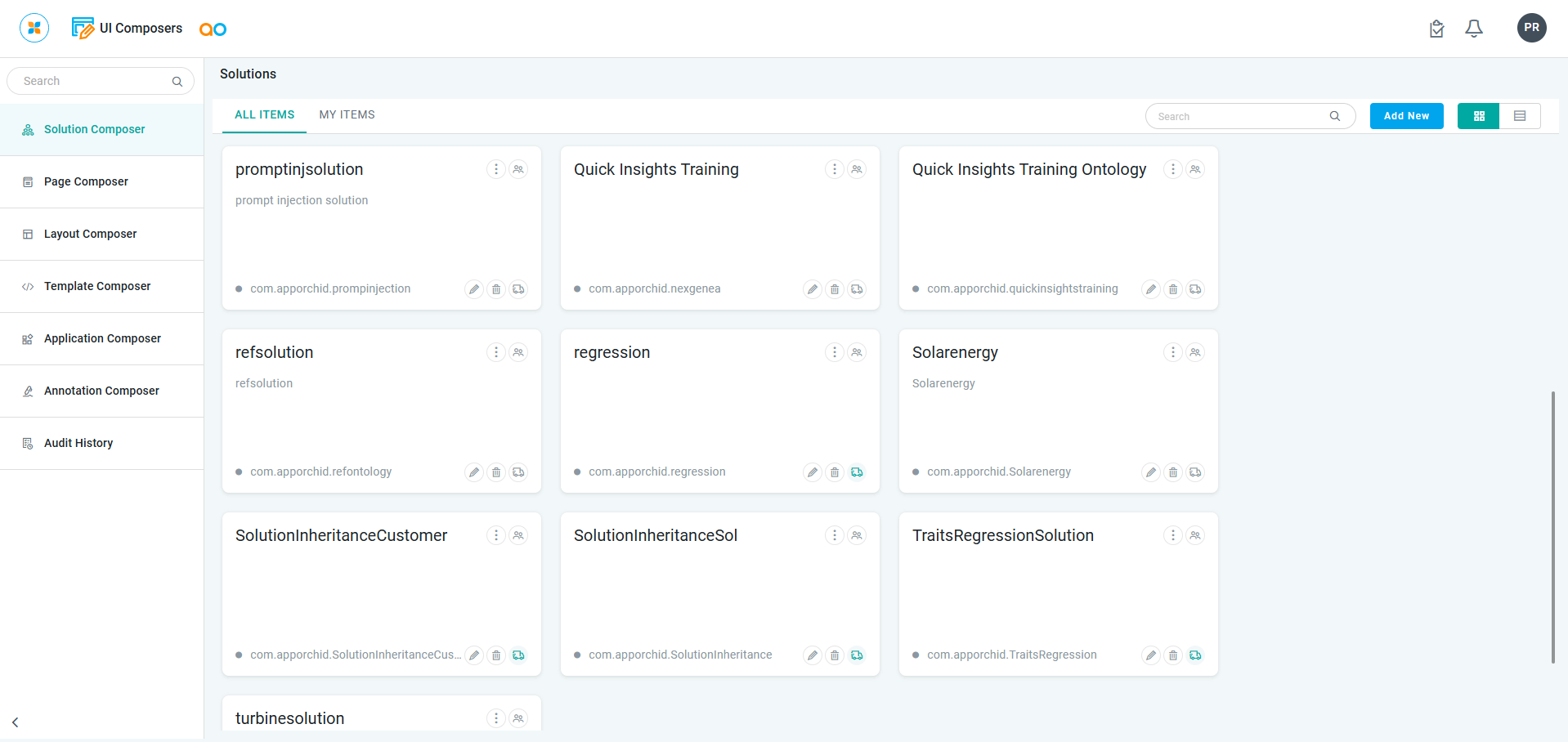Click the delete icon on refsolution card

coord(496,472)
